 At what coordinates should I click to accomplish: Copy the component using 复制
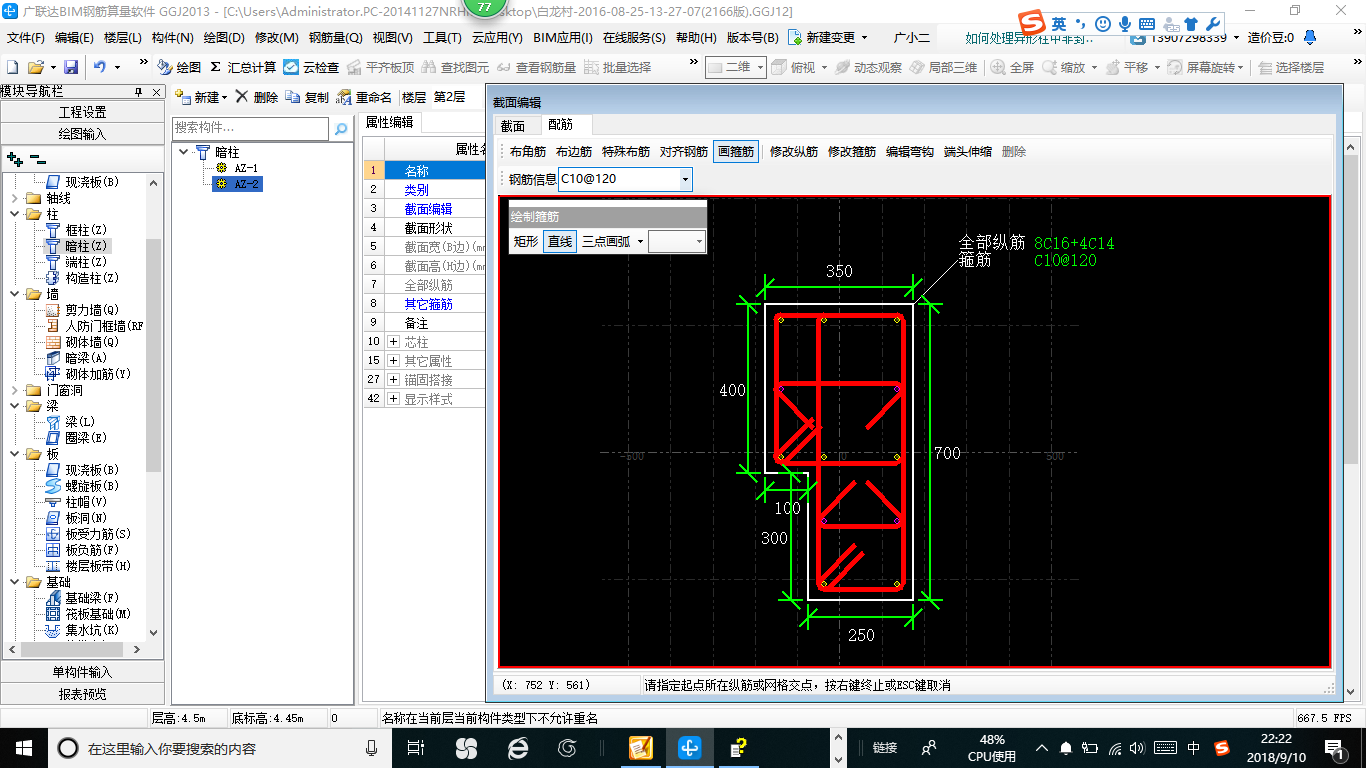[307, 97]
